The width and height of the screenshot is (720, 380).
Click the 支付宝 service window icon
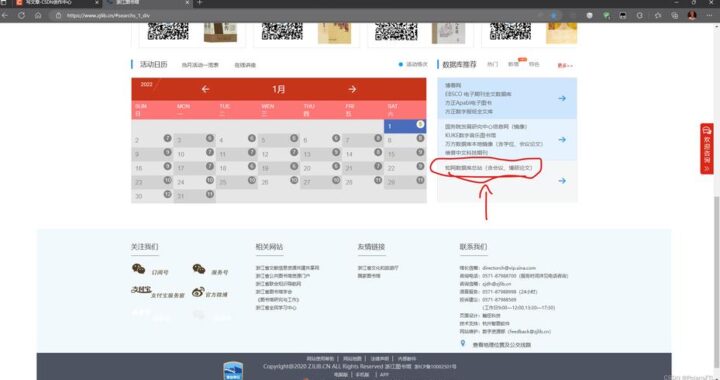pyautogui.click(x=141, y=290)
